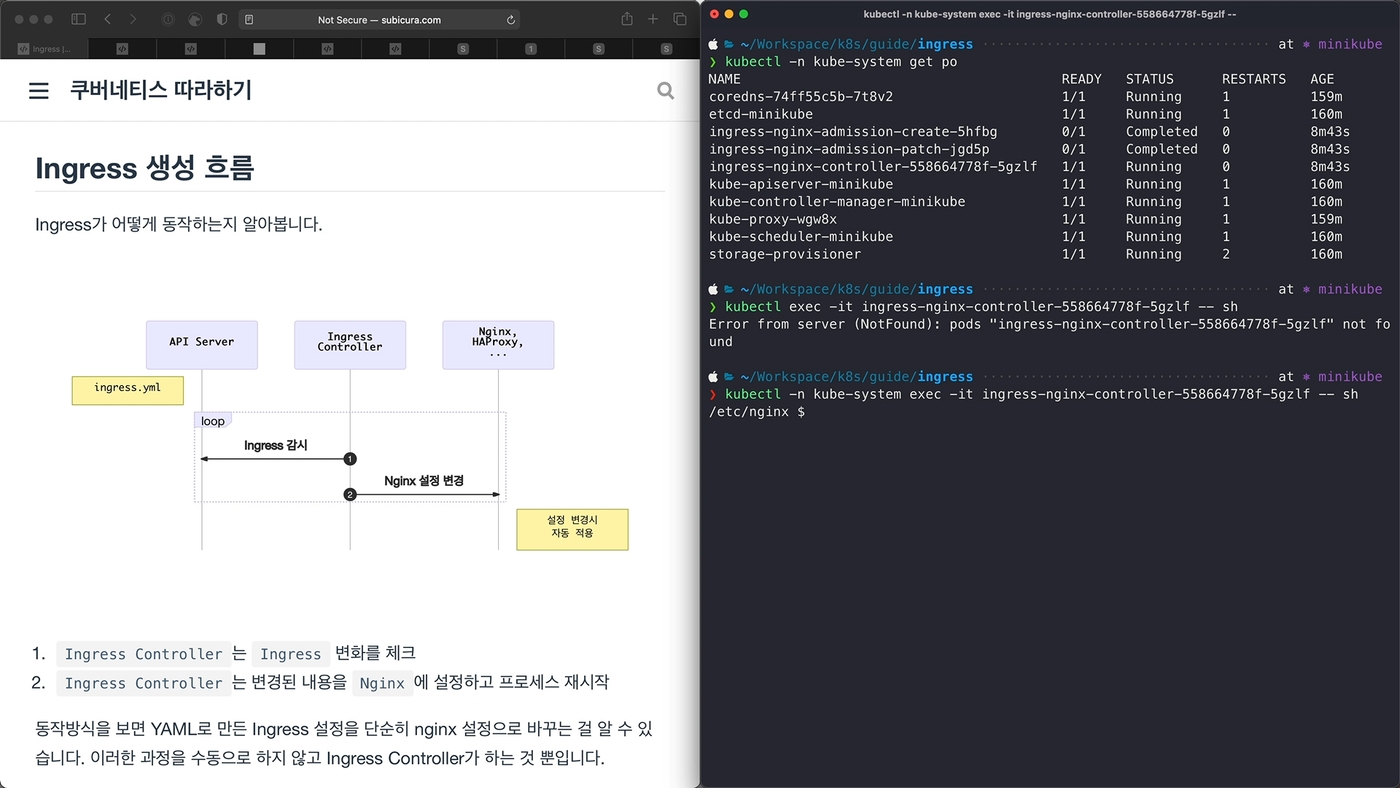Click the STATUS column header in terminal

pyautogui.click(x=1150, y=79)
